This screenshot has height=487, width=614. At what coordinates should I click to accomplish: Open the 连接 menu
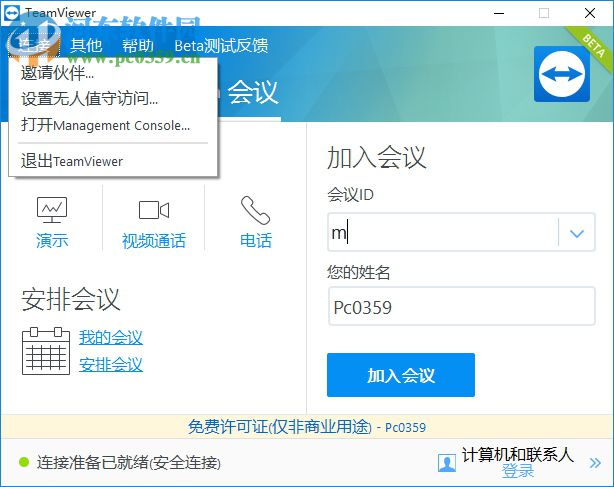pyautogui.click(x=34, y=46)
